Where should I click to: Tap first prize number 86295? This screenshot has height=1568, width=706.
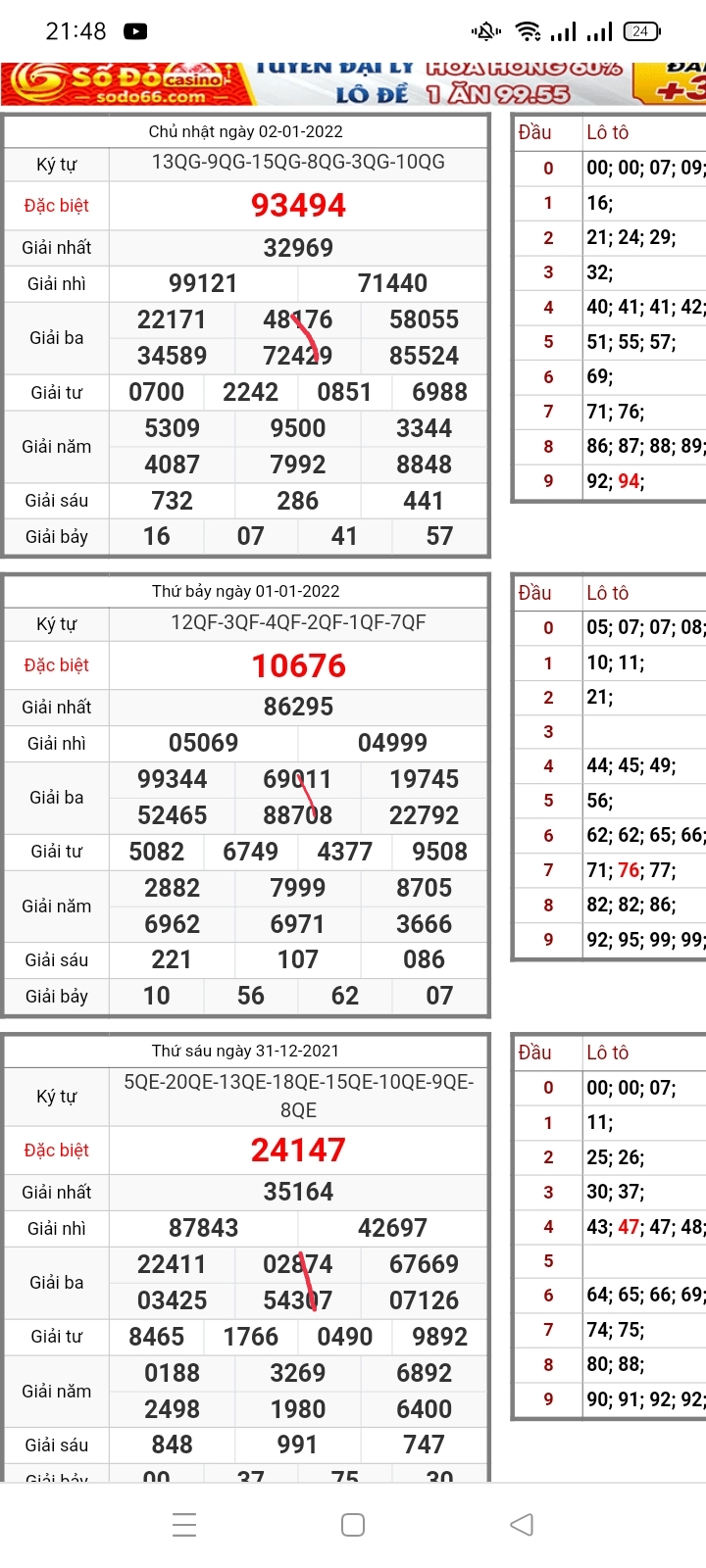tap(298, 707)
